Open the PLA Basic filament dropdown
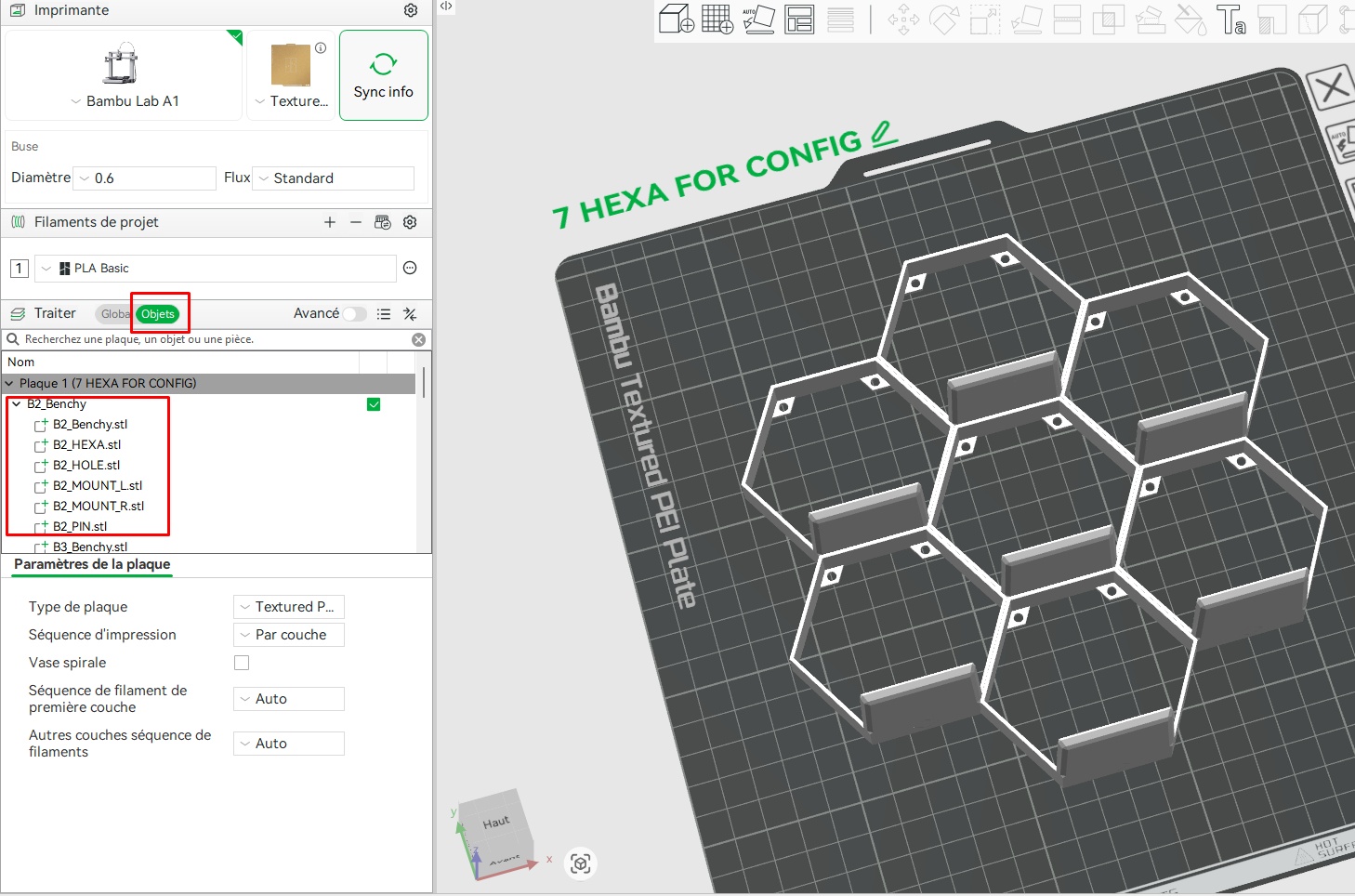Image resolution: width=1355 pixels, height=896 pixels. click(216, 269)
